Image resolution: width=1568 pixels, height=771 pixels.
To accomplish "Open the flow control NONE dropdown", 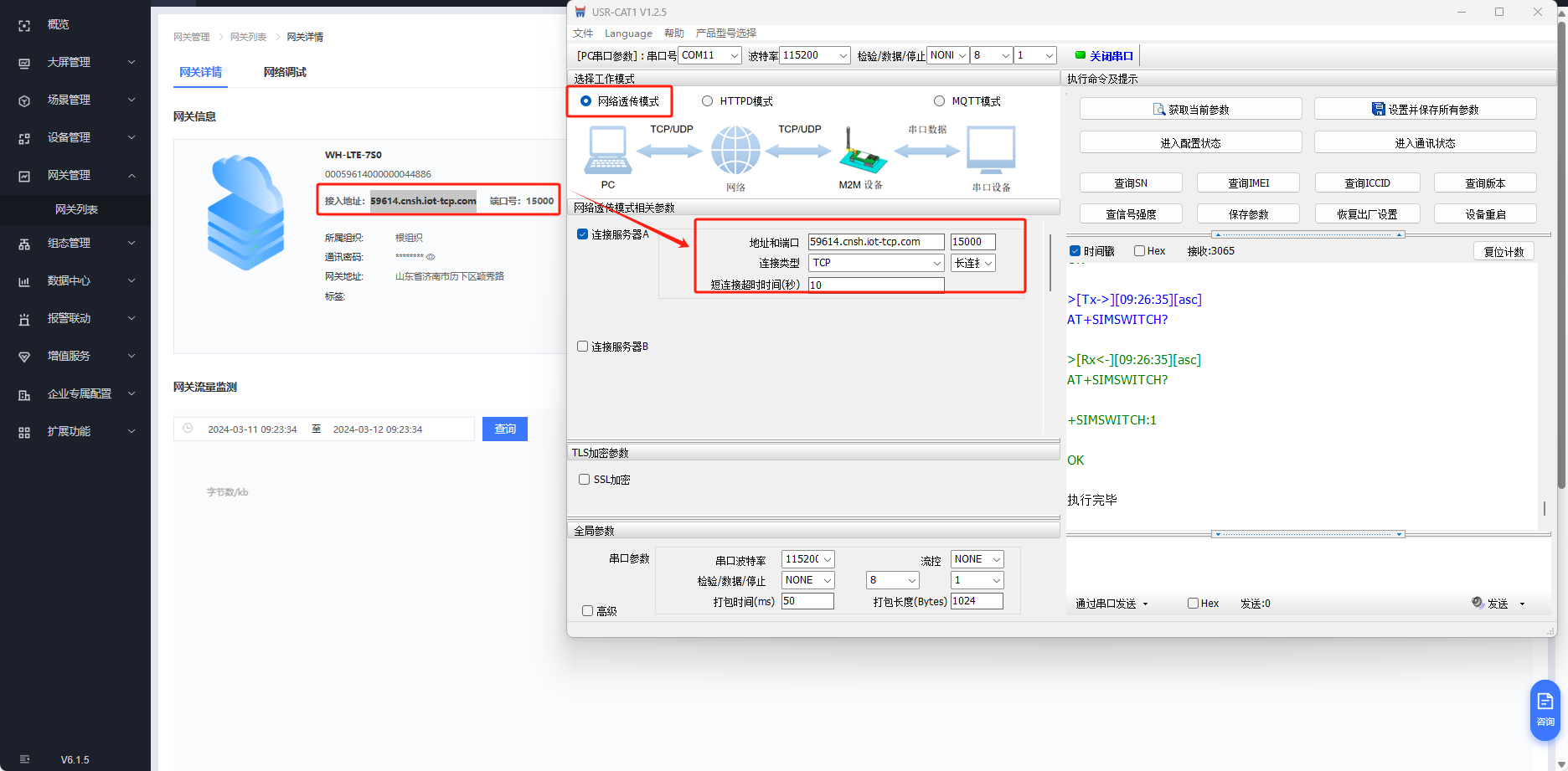I will coord(977,559).
